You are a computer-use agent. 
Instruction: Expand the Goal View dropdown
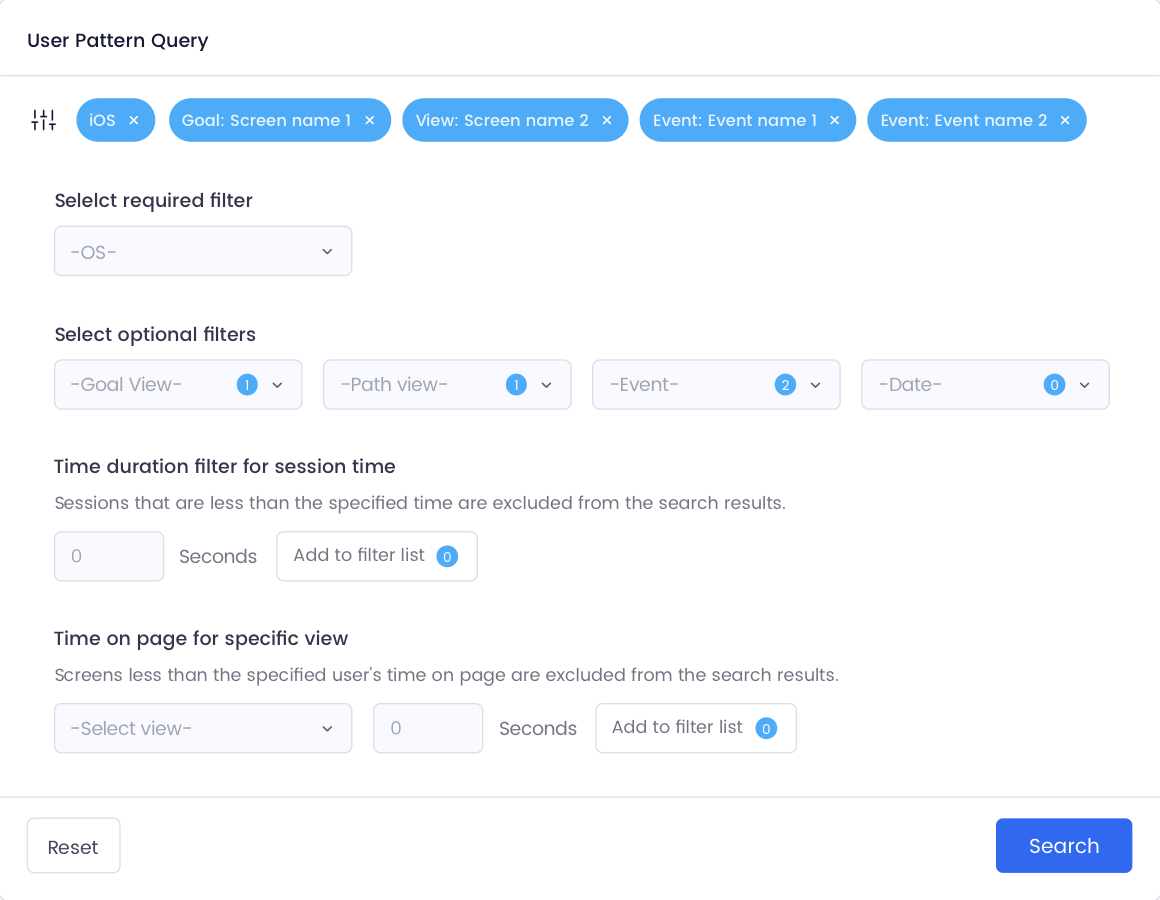pos(178,385)
